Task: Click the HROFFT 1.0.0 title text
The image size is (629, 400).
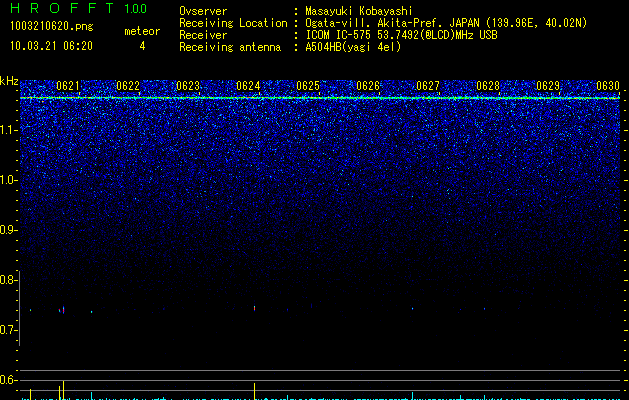Action: pyautogui.click(x=78, y=8)
